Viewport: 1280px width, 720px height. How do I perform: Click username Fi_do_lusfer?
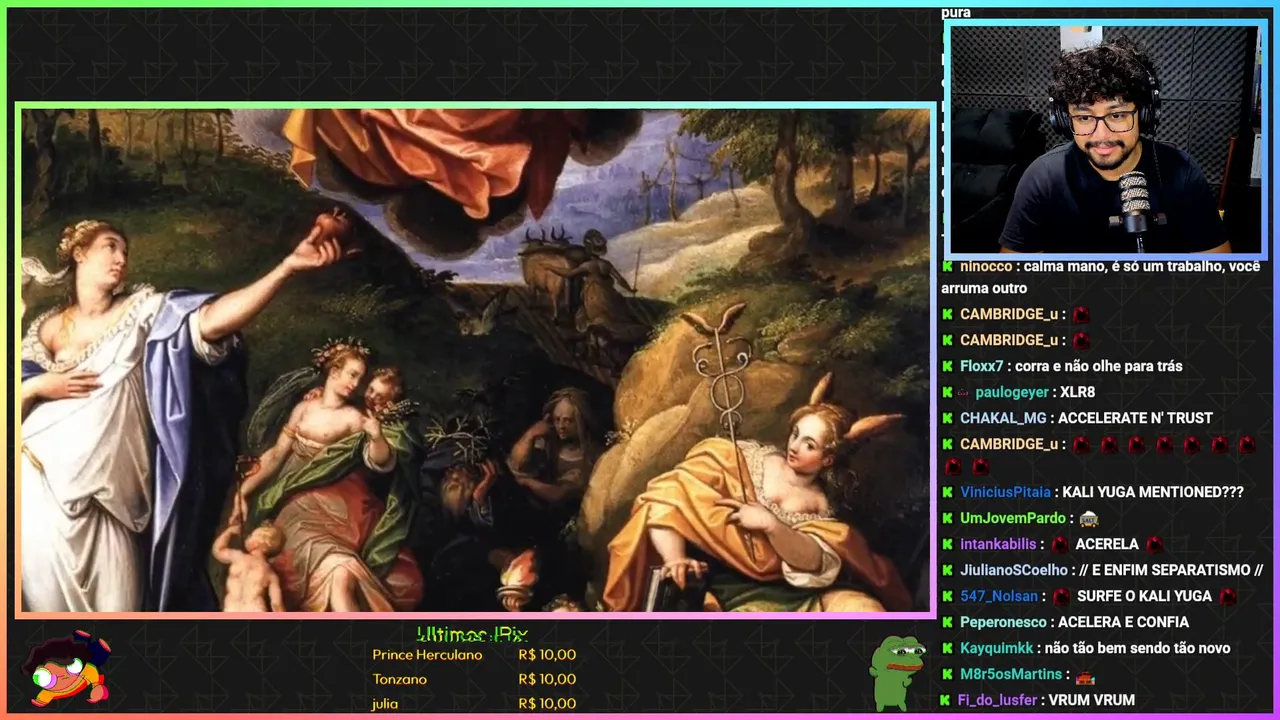996,700
